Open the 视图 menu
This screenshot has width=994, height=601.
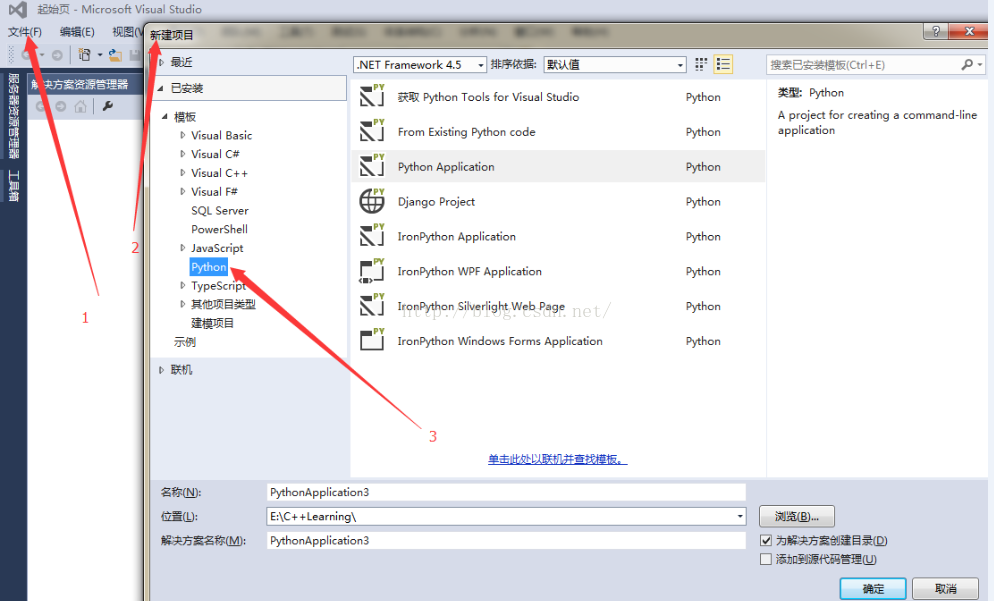pyautogui.click(x=126, y=32)
